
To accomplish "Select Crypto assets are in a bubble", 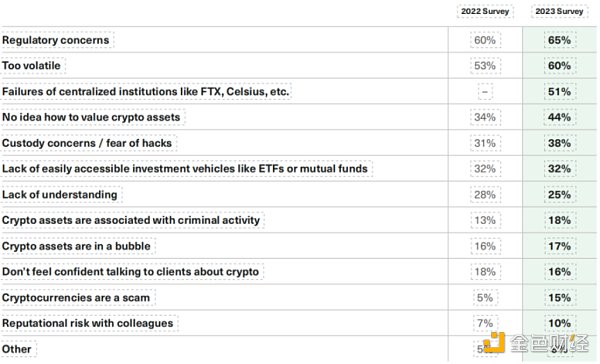I will pos(76,246).
